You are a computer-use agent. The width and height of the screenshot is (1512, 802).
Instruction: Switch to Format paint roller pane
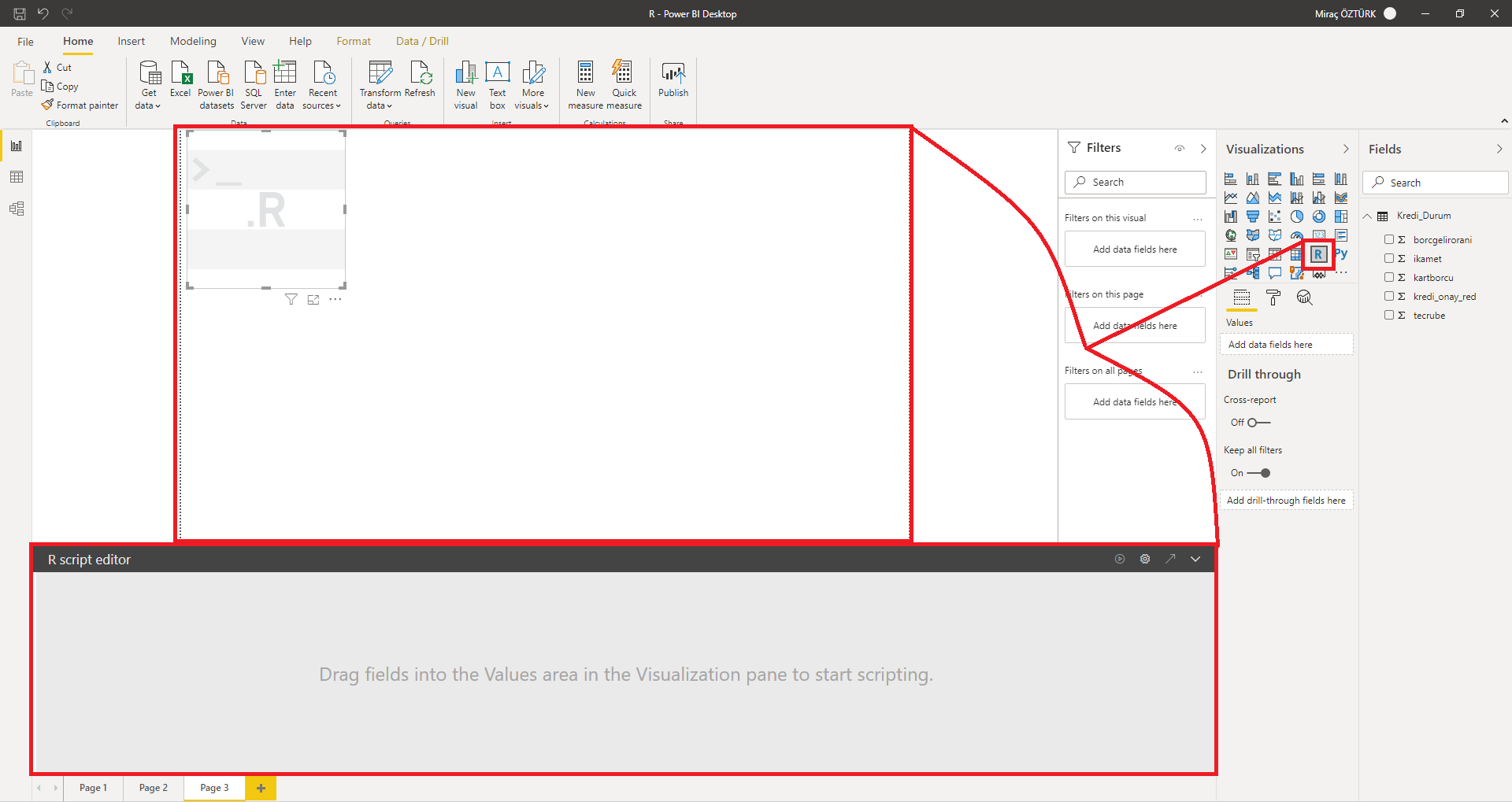pos(1273,298)
